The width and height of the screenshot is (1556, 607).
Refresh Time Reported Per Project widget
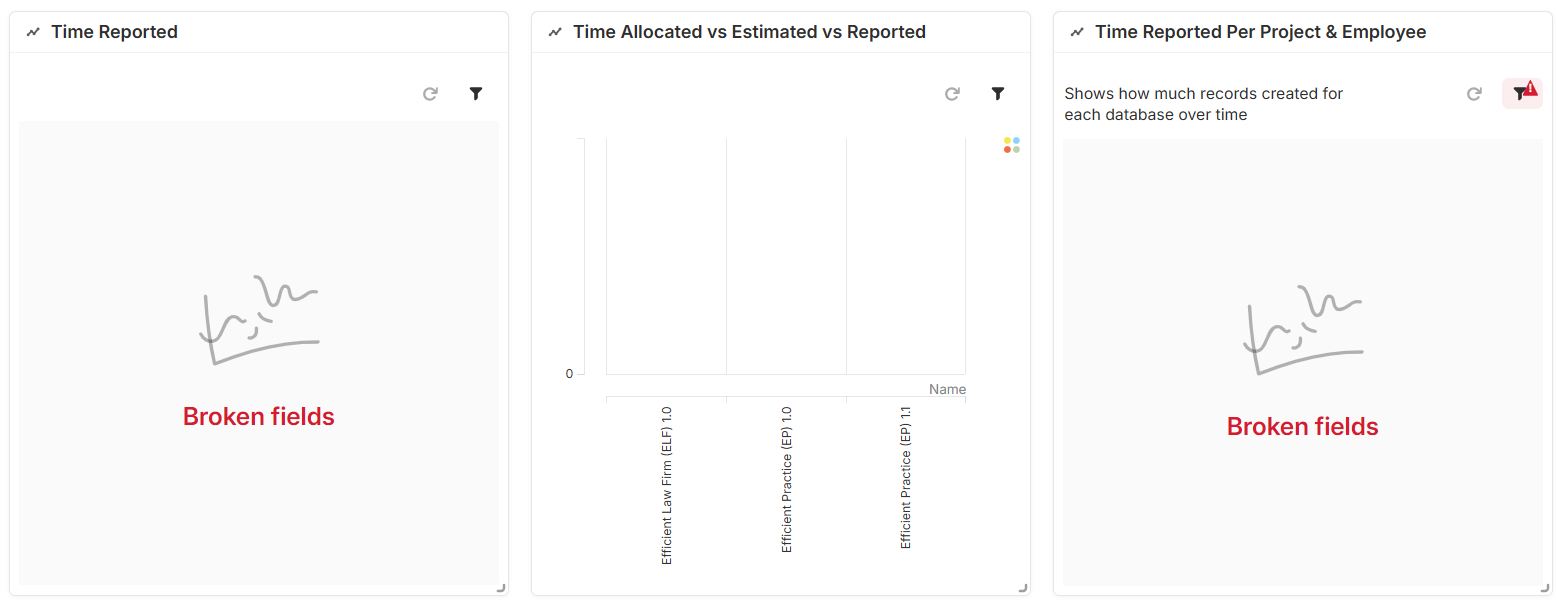pyautogui.click(x=1474, y=94)
